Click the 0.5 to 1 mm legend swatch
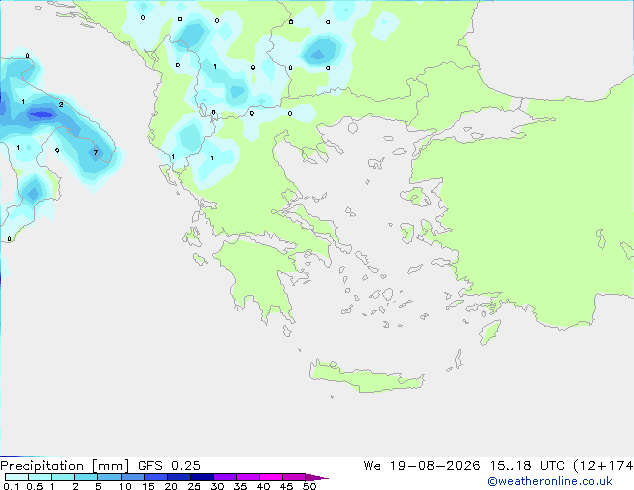This screenshot has width=634, height=490. coord(40,477)
